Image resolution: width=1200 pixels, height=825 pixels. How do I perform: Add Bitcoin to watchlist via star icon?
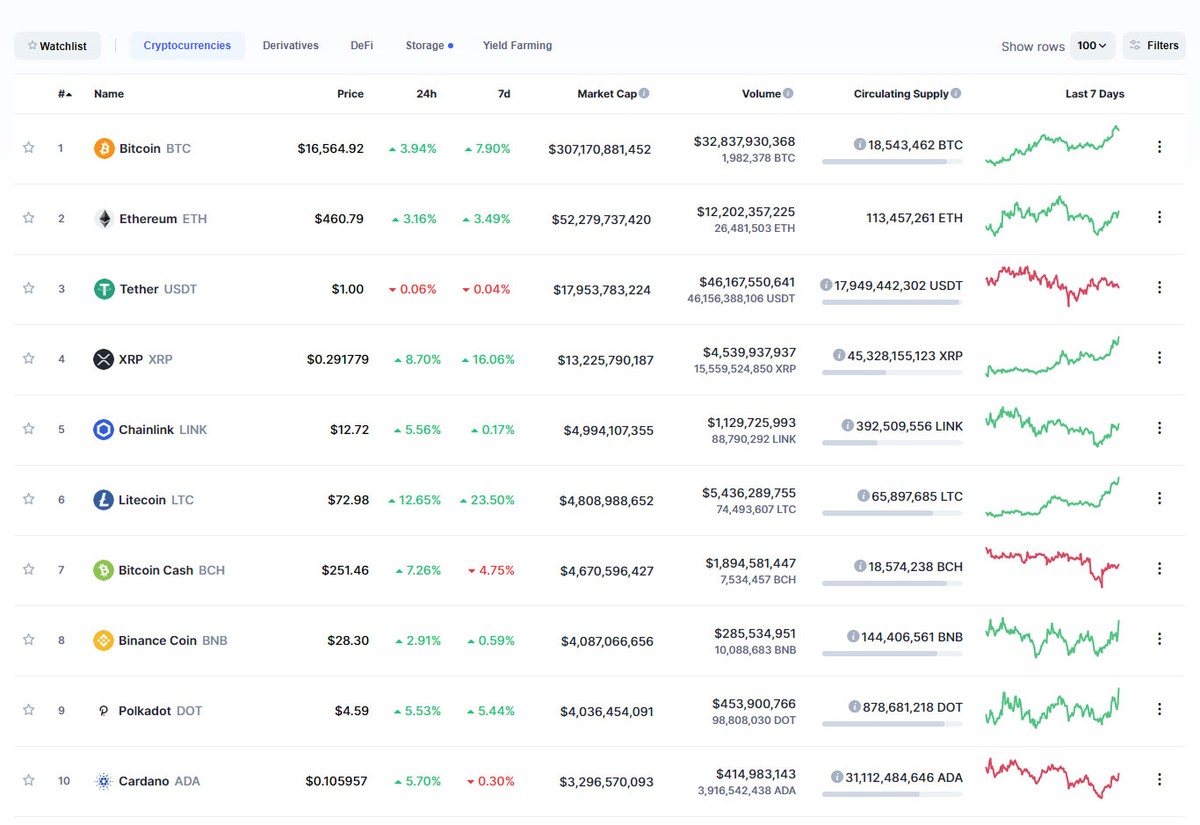pyautogui.click(x=28, y=147)
